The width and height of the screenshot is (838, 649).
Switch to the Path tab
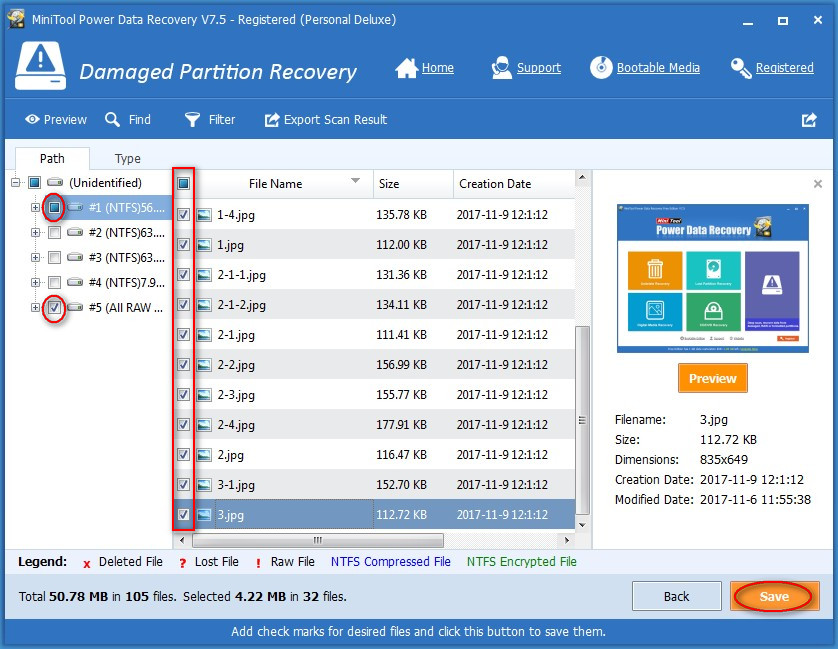tap(52, 158)
